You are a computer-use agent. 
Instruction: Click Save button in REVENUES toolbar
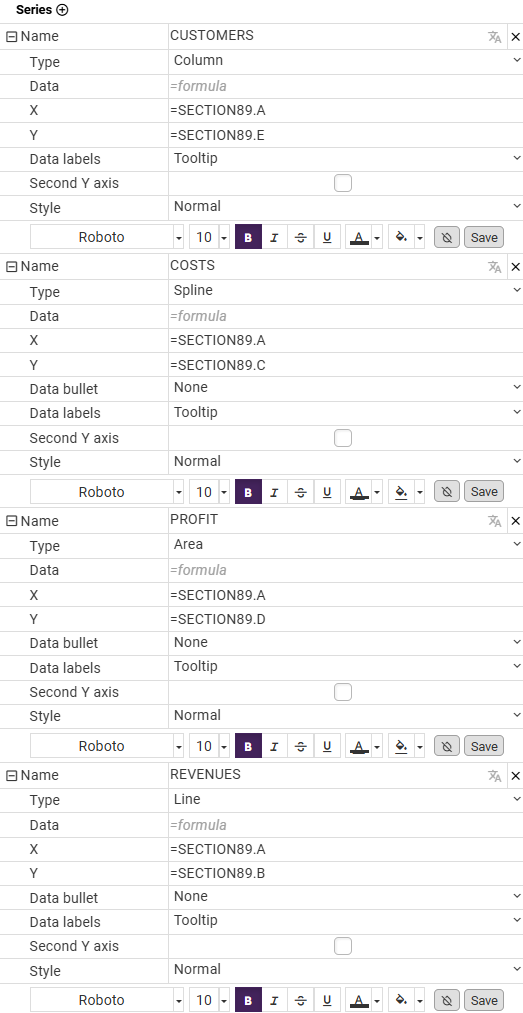click(x=484, y=1001)
